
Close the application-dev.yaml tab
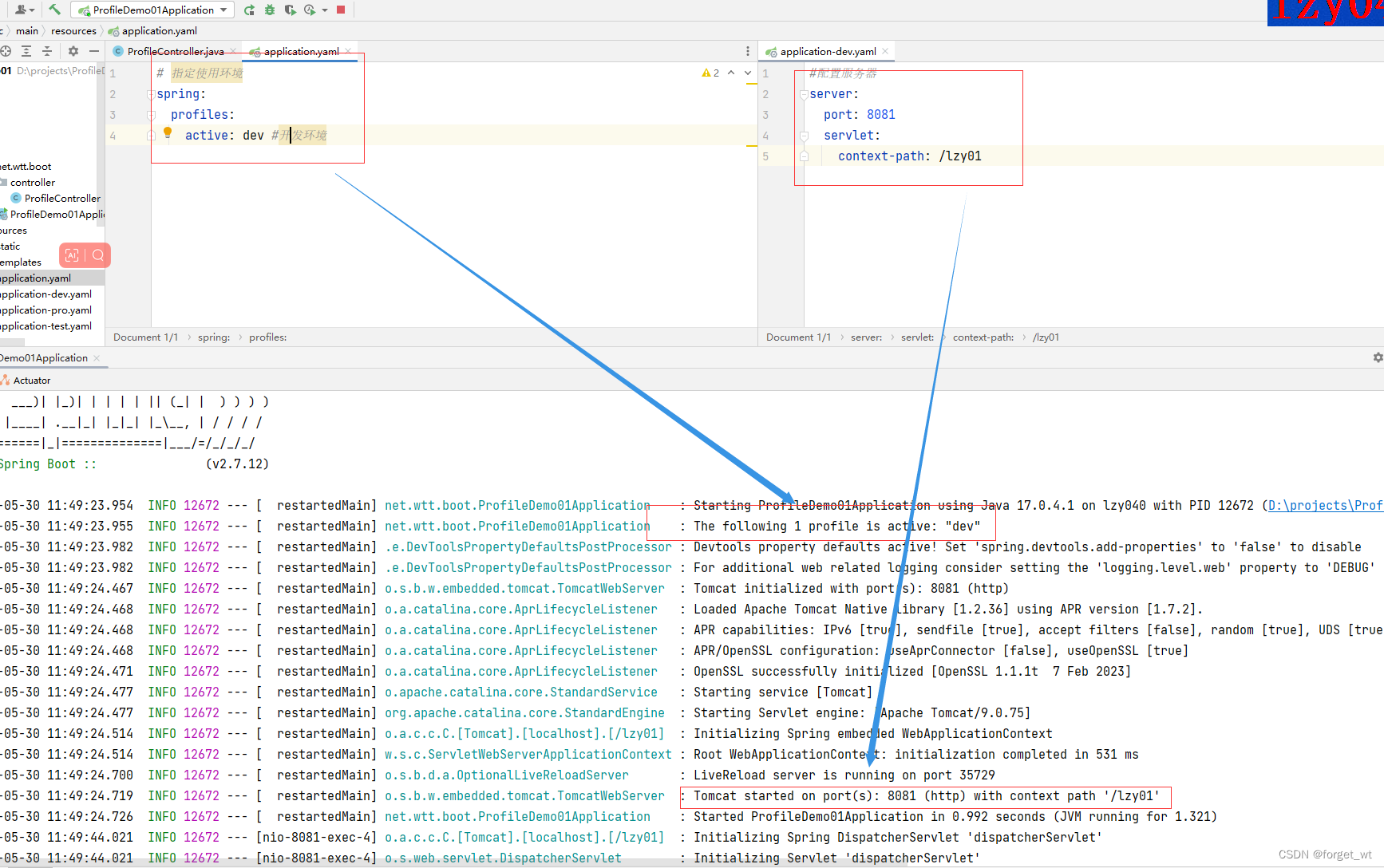[885, 51]
